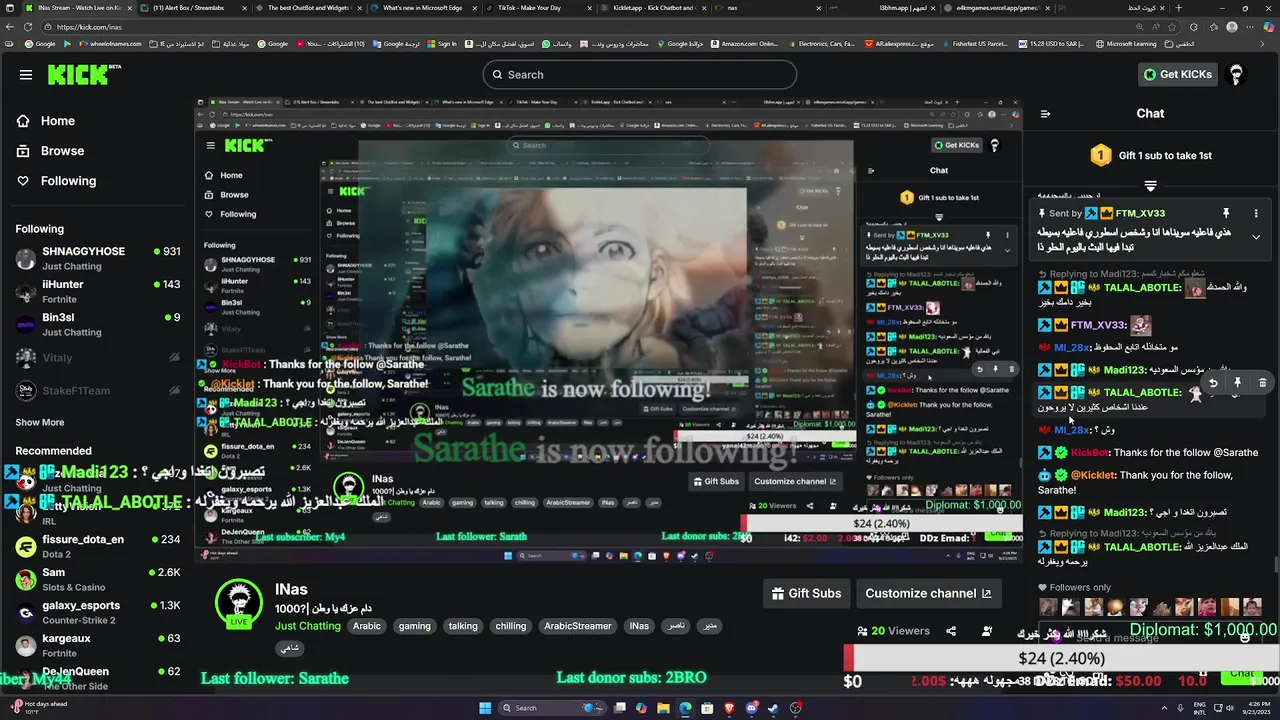Image resolution: width=1280 pixels, height=720 pixels.
Task: Click the Gift Subs button
Action: point(805,593)
